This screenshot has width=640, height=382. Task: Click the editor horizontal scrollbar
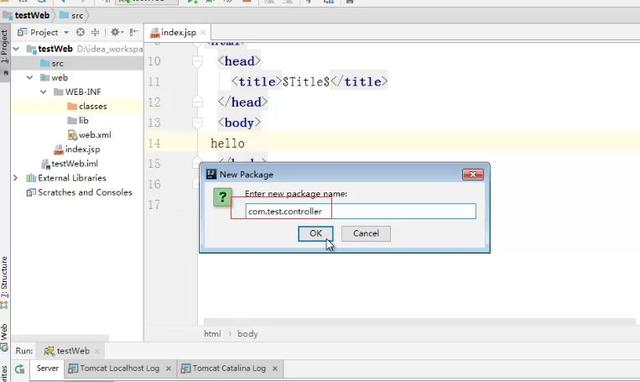[420, 322]
